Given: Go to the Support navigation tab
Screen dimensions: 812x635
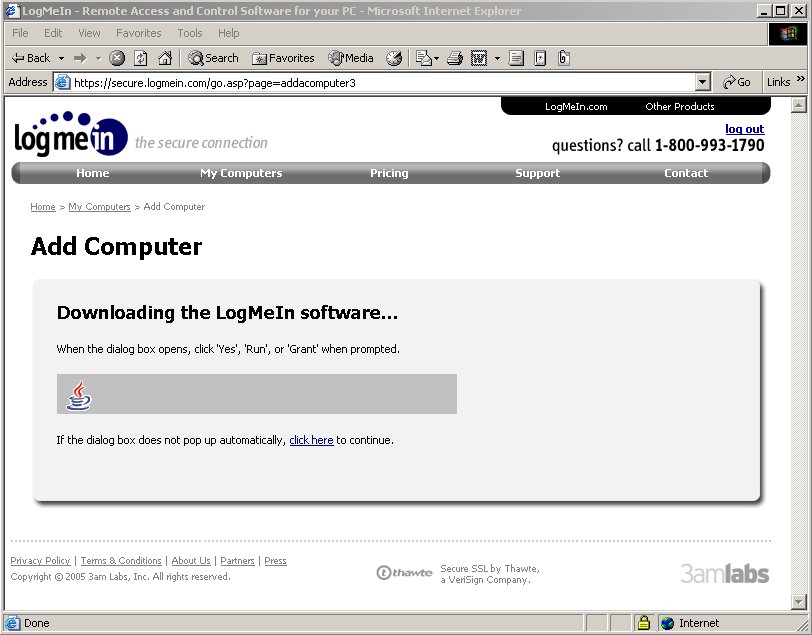Looking at the screenshot, I should click(538, 173).
